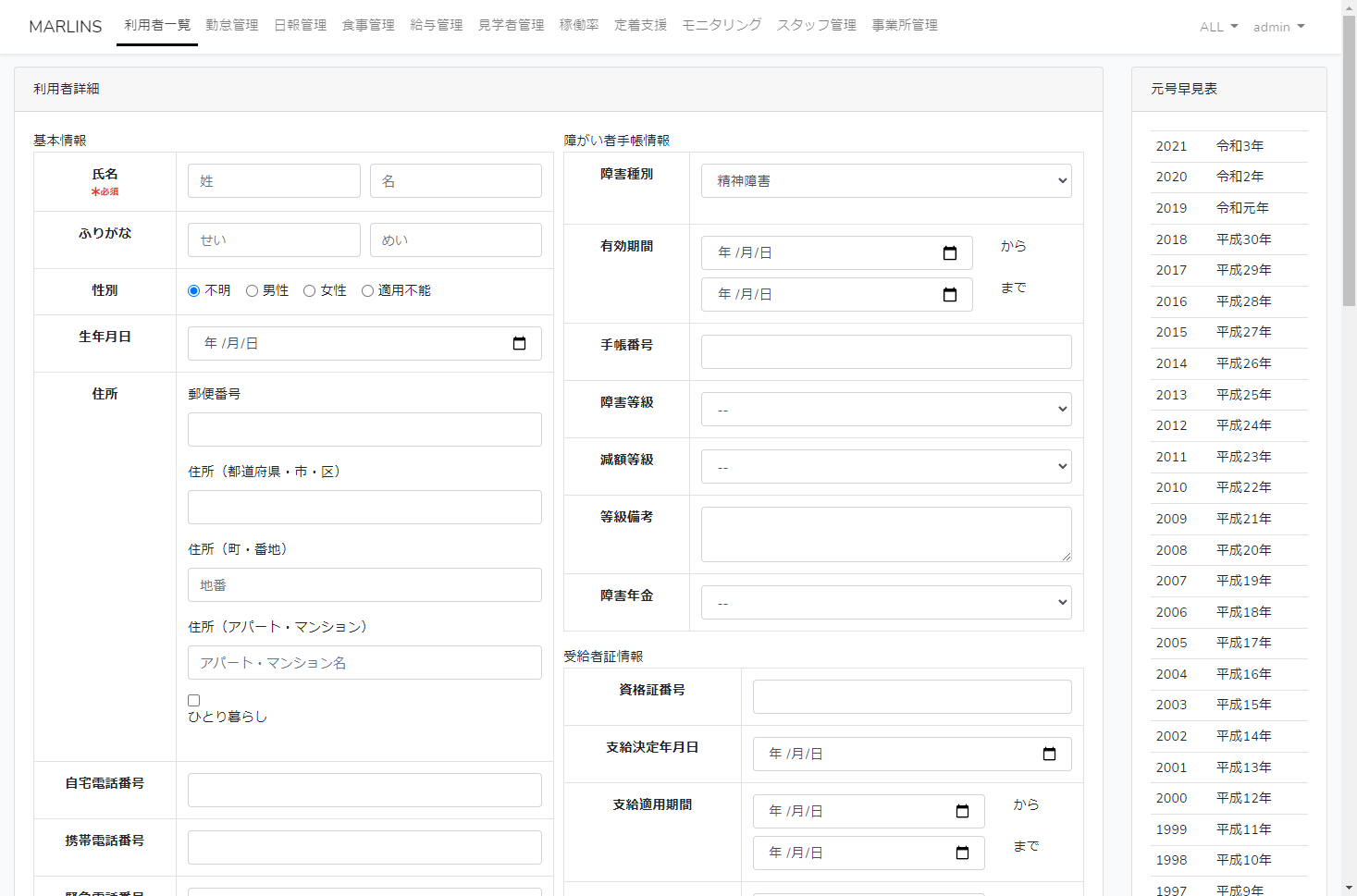Open calendar picker for 生年月日 field

(519, 343)
